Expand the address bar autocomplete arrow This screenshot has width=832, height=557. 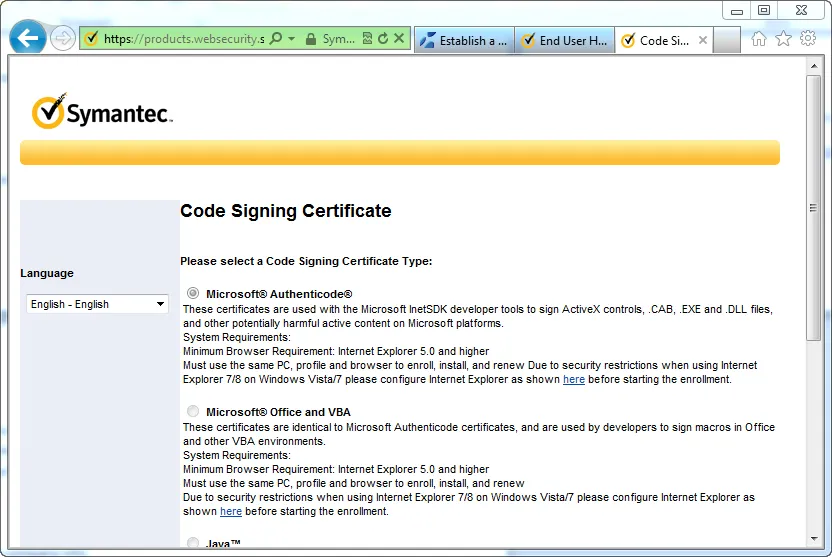coord(291,39)
